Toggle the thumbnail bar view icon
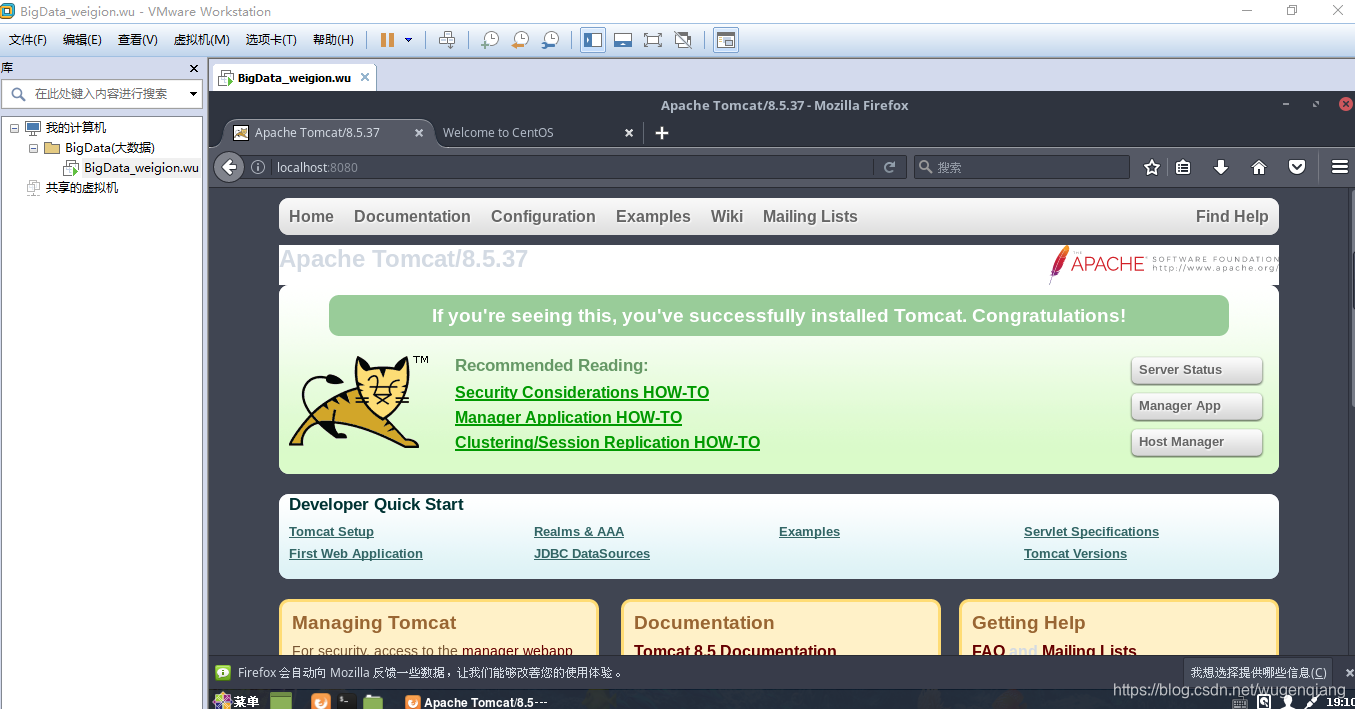Viewport: 1355px width, 709px height. pos(623,40)
